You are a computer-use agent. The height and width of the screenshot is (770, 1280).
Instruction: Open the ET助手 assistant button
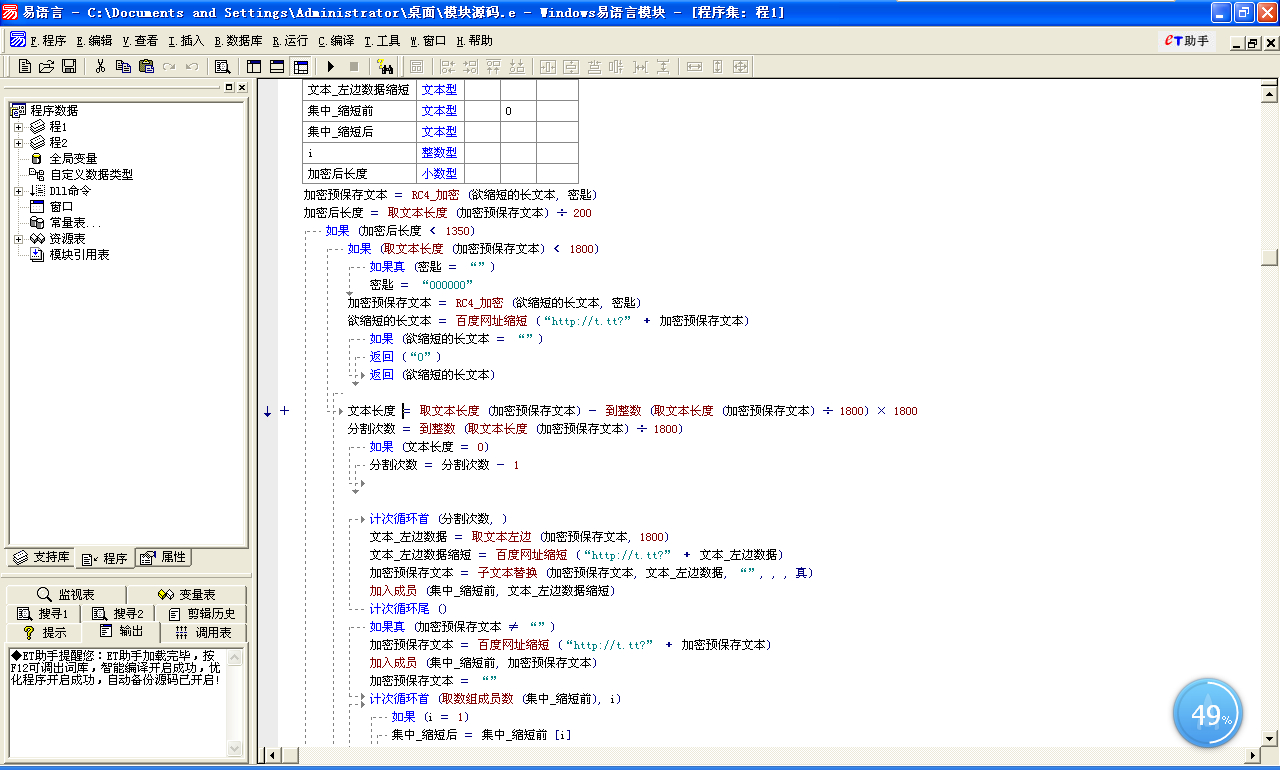[x=1187, y=41]
